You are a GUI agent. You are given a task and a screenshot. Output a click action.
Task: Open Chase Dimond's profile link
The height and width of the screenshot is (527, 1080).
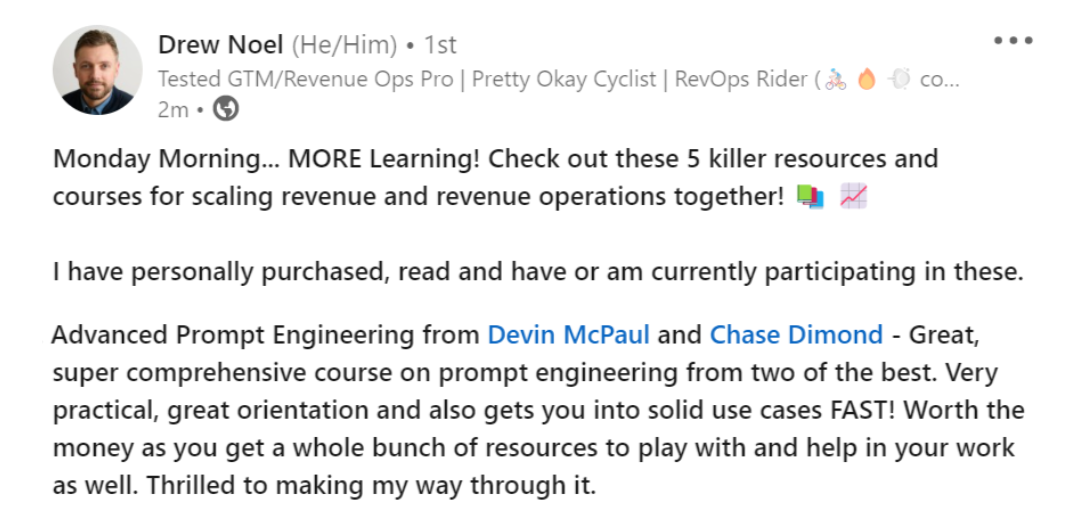pyautogui.click(x=796, y=334)
